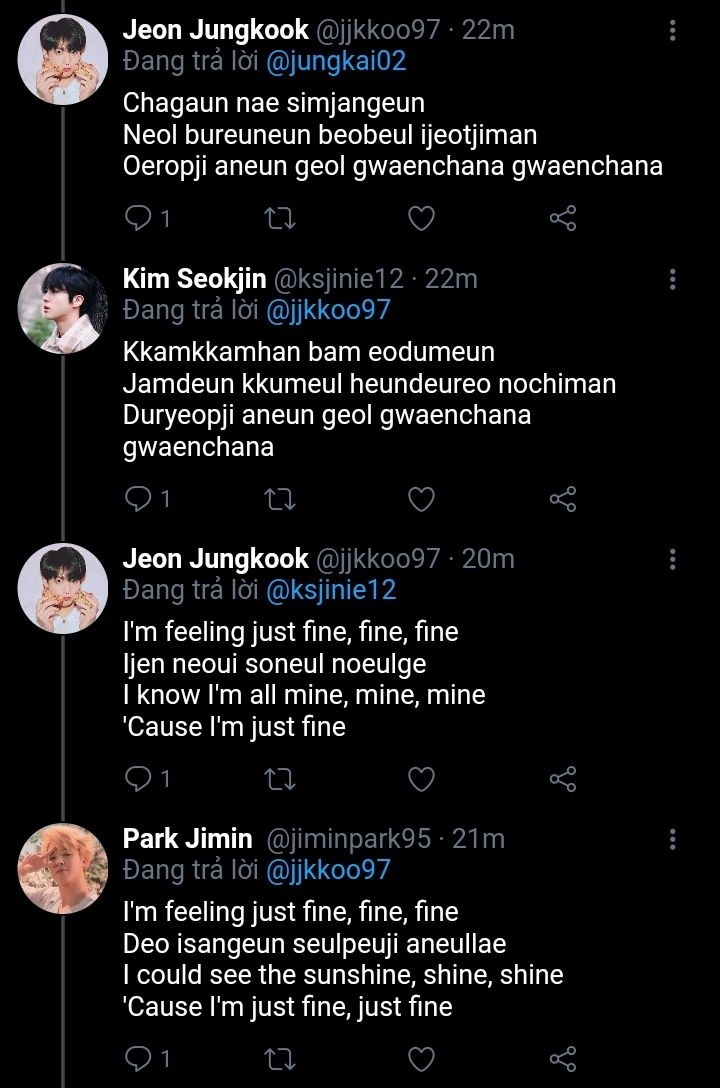This screenshot has height=1088, width=720.
Task: Share Park Jimin's sunshine tweet
Action: (x=564, y=1058)
